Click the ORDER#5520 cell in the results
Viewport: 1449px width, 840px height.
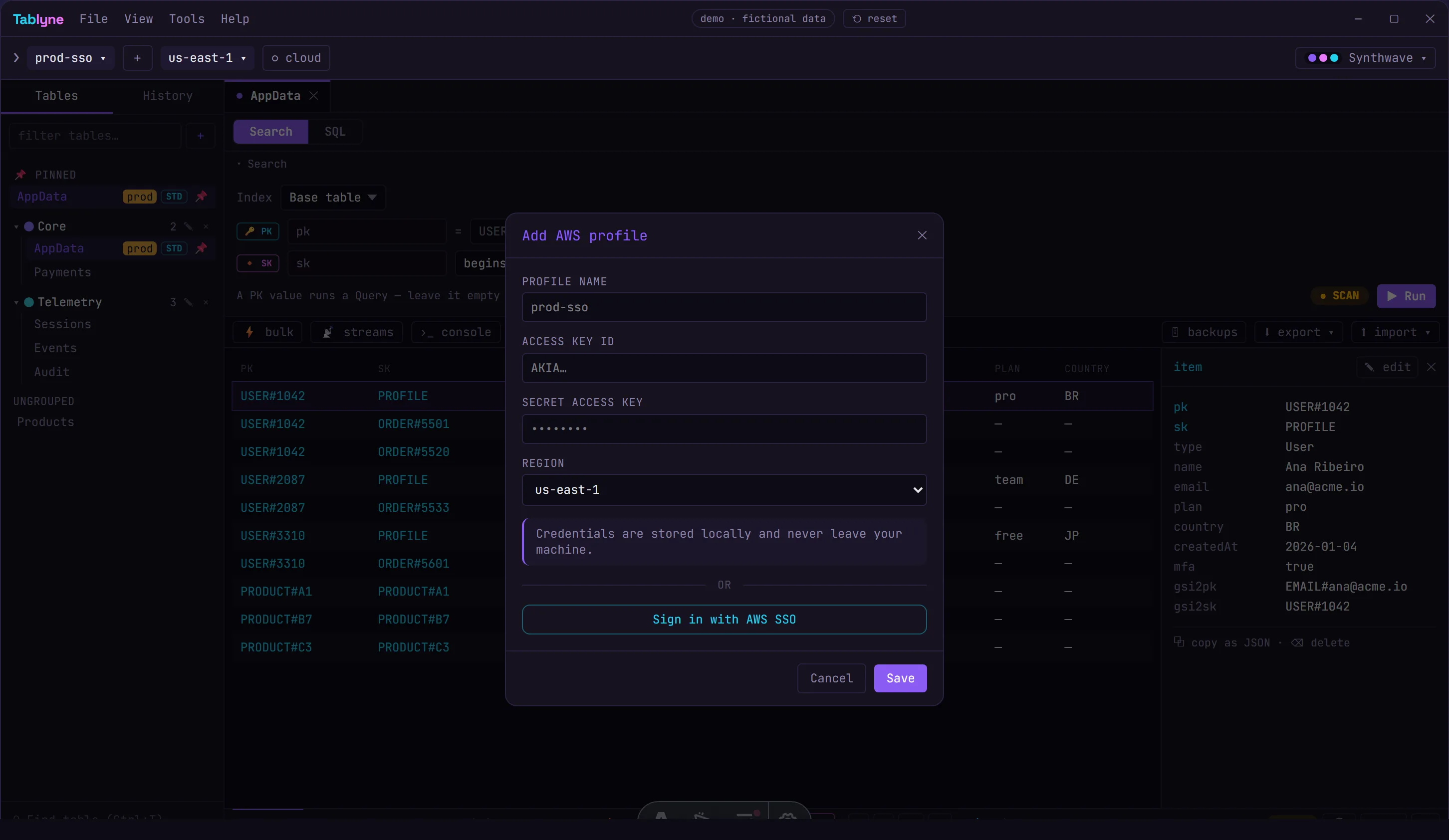414,452
